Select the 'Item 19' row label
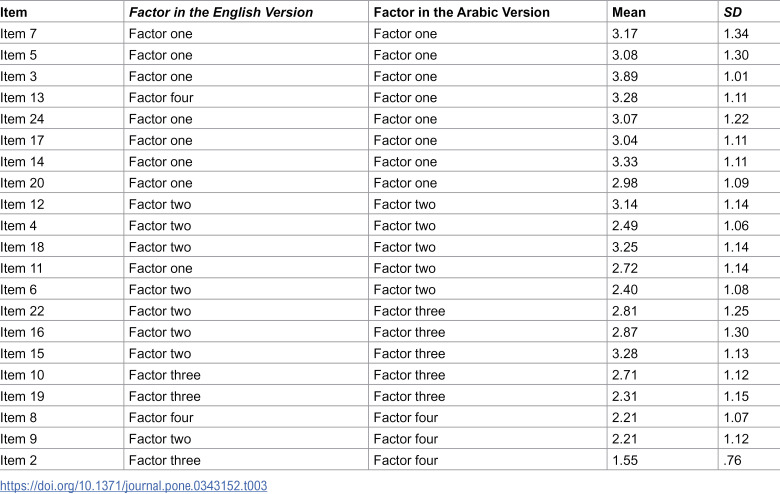The width and height of the screenshot is (780, 494). [x=22, y=396]
